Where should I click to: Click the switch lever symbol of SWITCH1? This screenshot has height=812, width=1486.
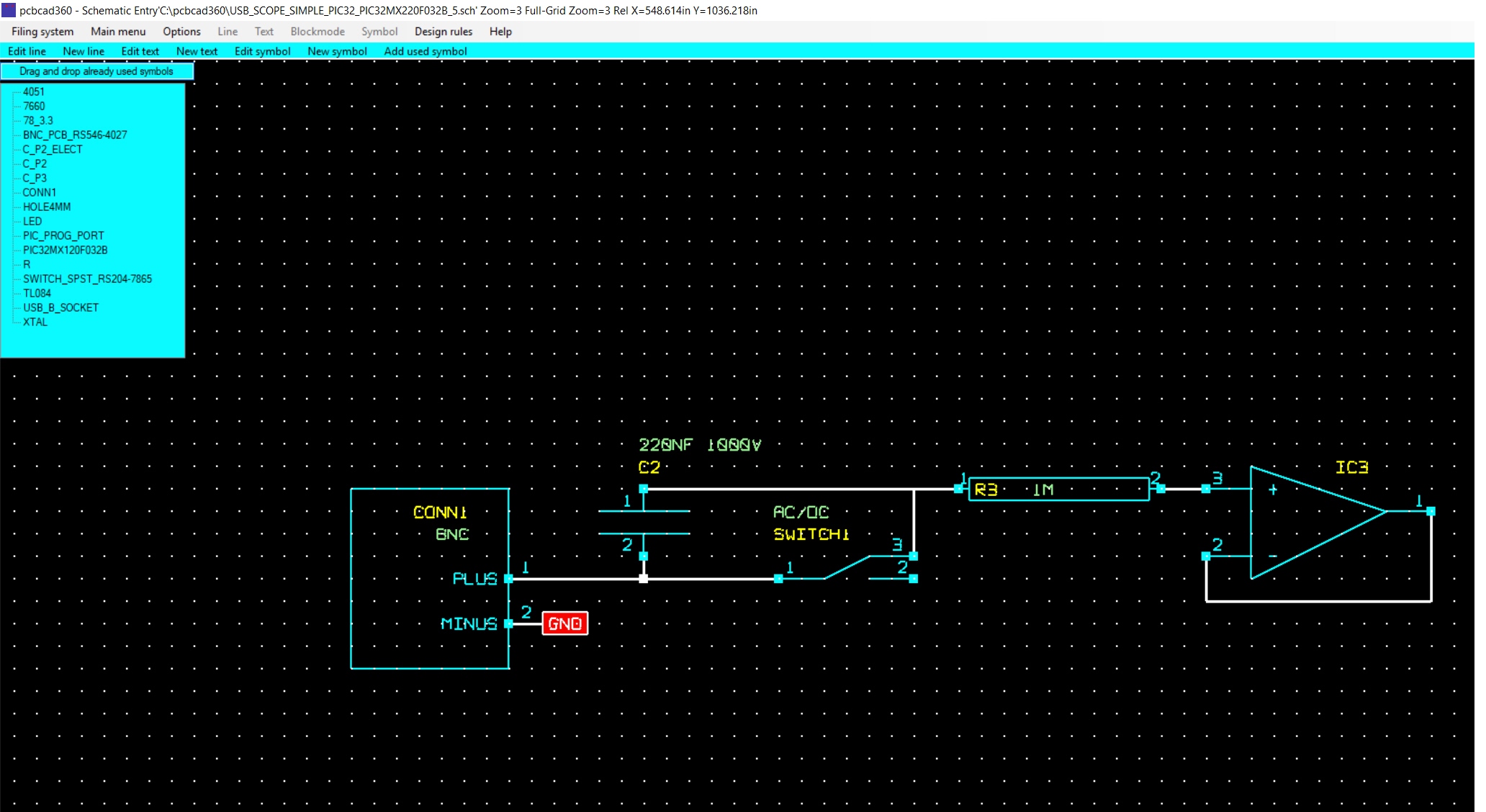coord(847,567)
